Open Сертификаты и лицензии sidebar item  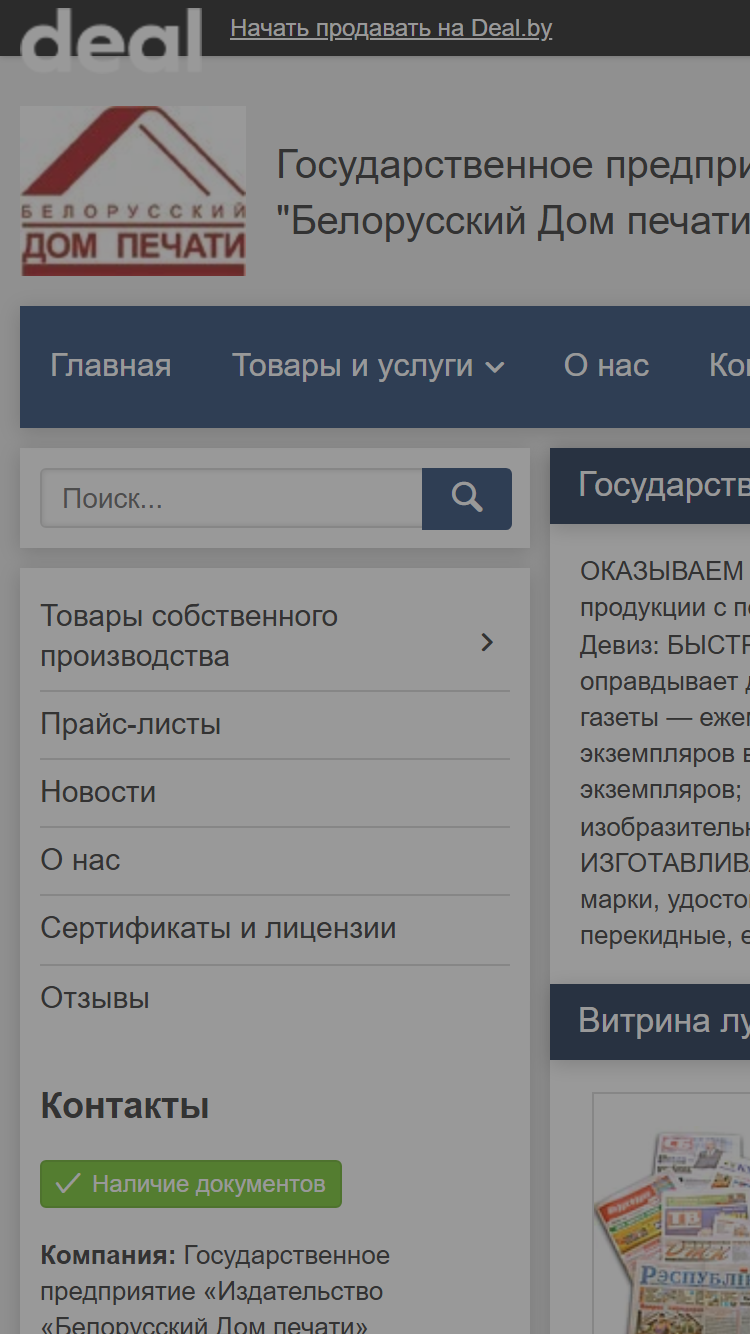218,928
